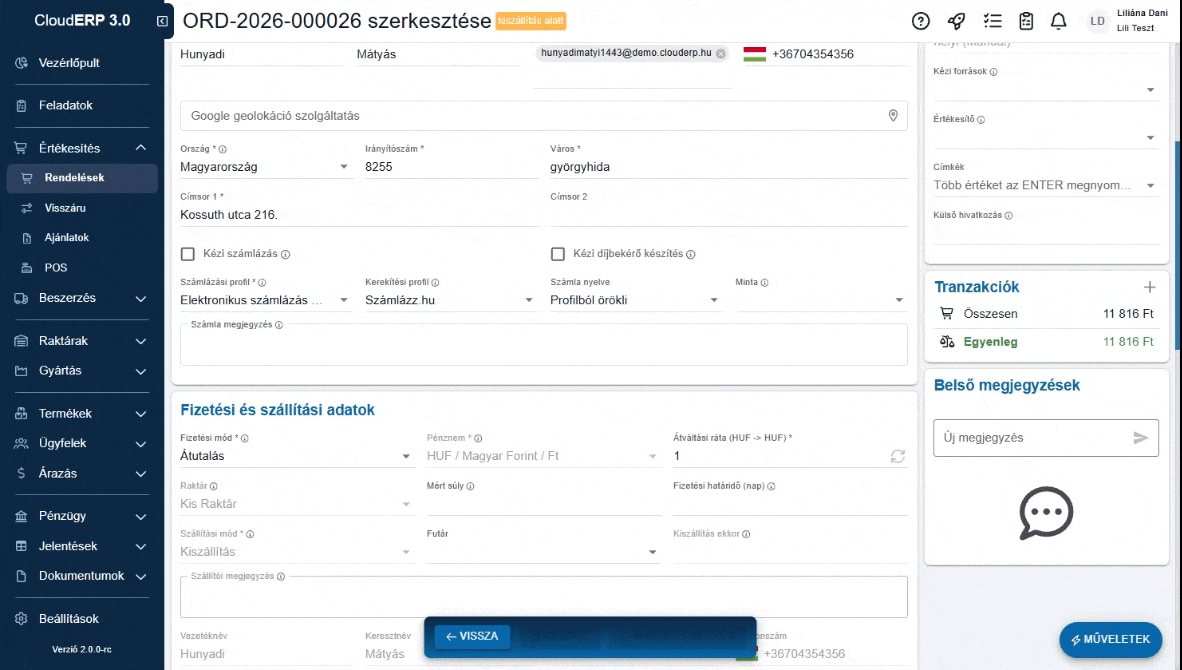Open the Visszáru menu item
Viewport: 1182px width, 670px height.
coord(65,208)
